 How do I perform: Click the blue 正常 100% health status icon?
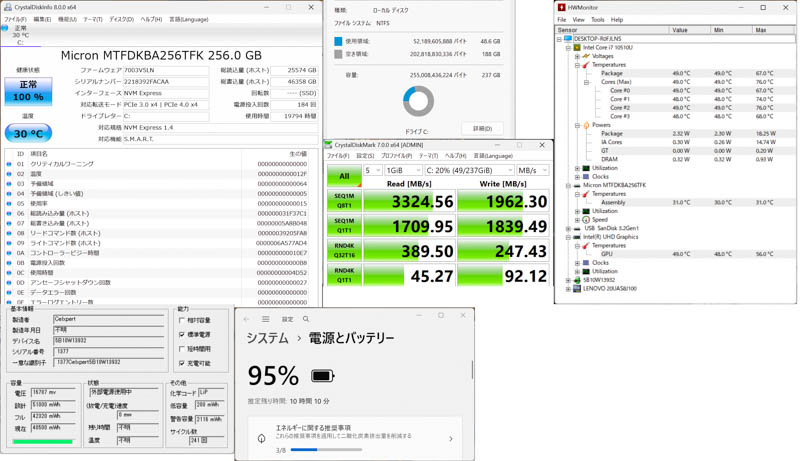click(x=28, y=92)
